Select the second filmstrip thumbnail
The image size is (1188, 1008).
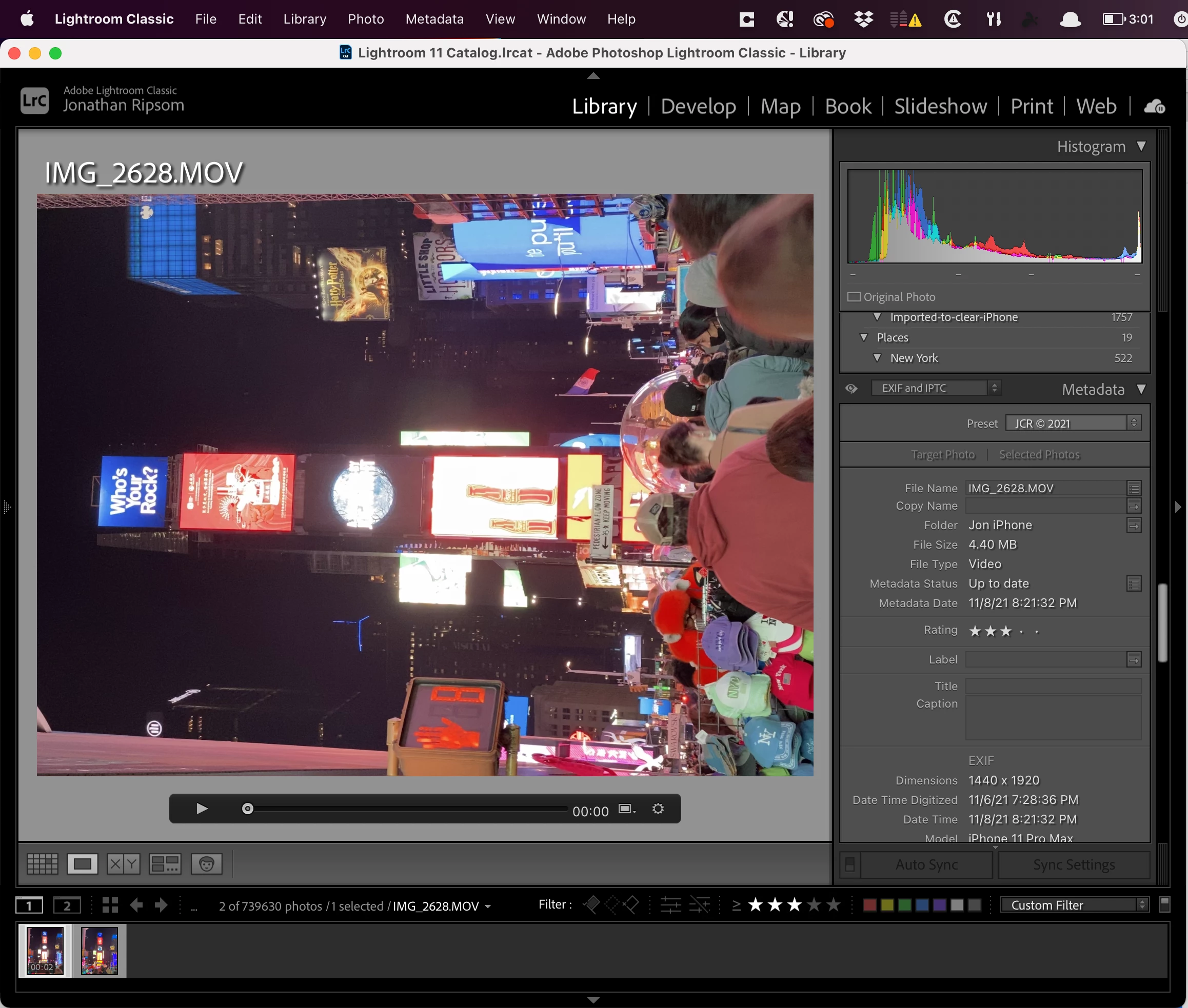click(x=100, y=951)
